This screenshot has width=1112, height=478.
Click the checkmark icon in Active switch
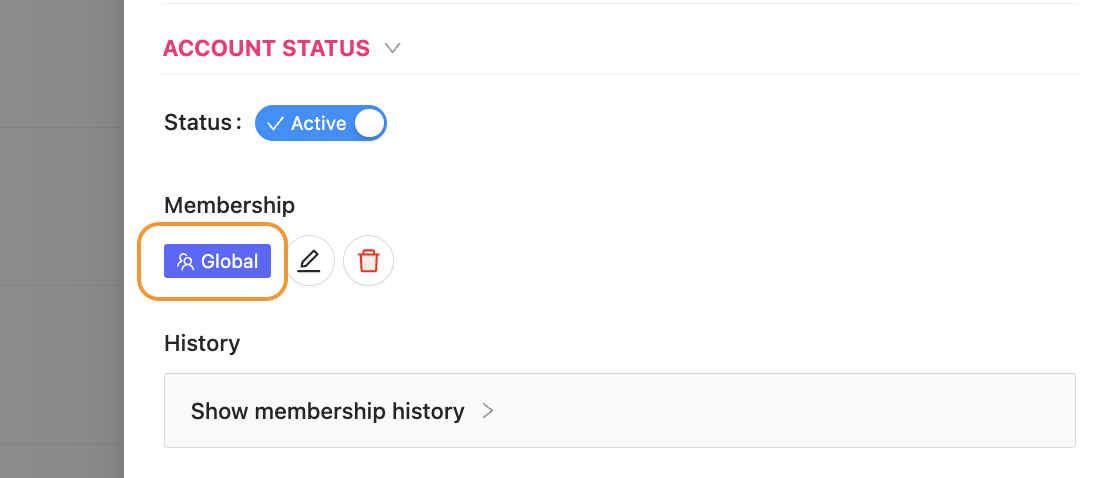point(276,124)
